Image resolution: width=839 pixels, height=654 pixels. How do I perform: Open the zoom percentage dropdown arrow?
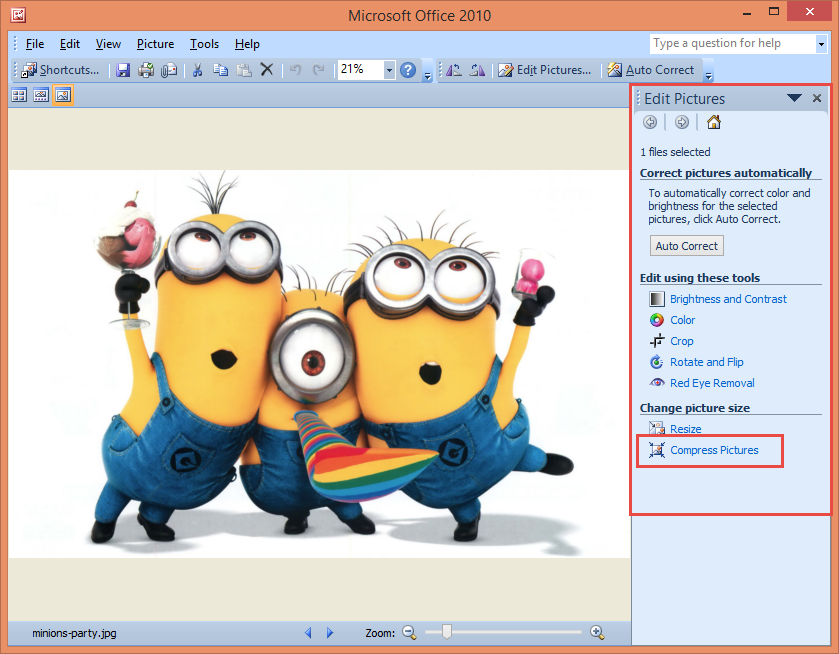pyautogui.click(x=390, y=70)
